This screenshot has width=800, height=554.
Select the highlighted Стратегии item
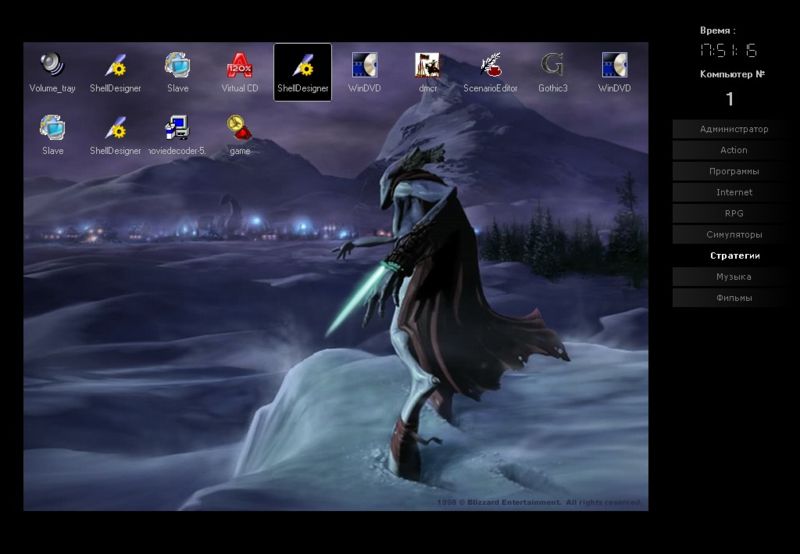click(x=734, y=256)
